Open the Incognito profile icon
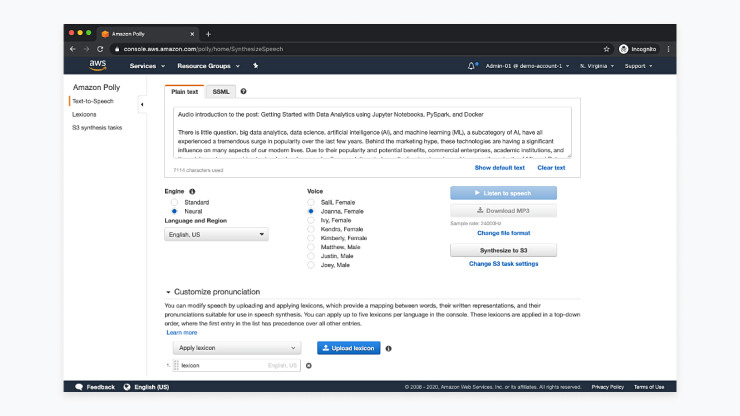The width and height of the screenshot is (740, 416). [623, 49]
